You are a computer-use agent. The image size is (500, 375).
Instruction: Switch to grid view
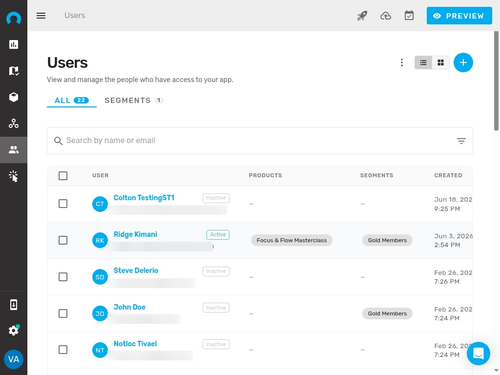[441, 63]
